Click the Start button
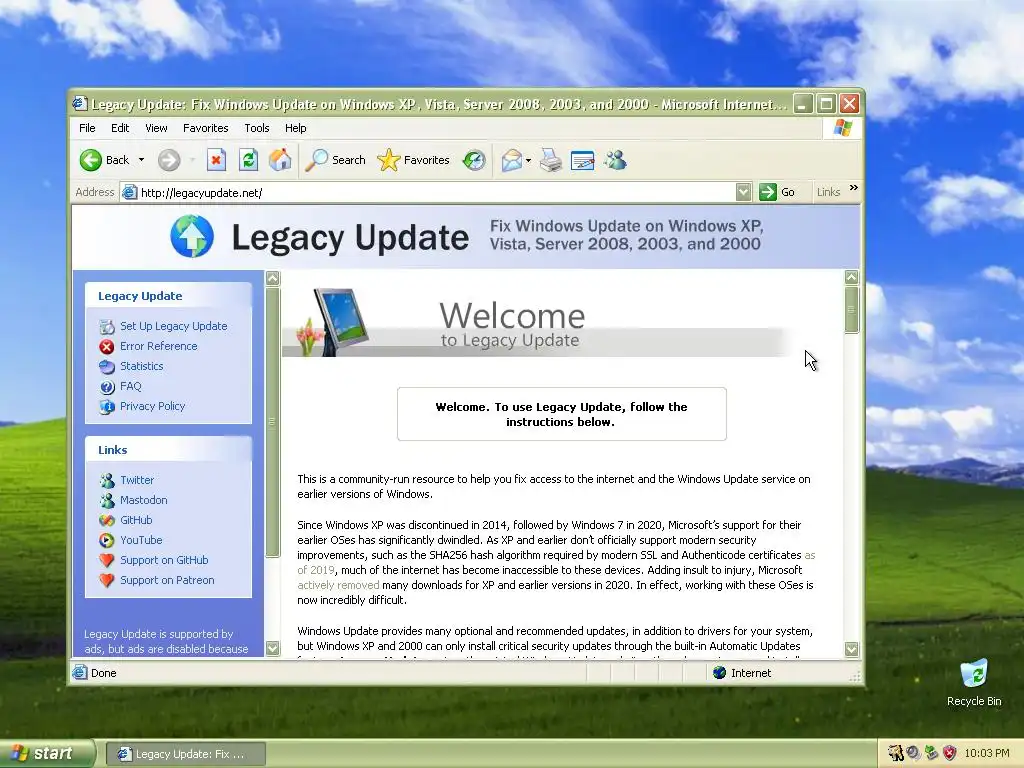This screenshot has width=1024, height=768. [x=48, y=753]
